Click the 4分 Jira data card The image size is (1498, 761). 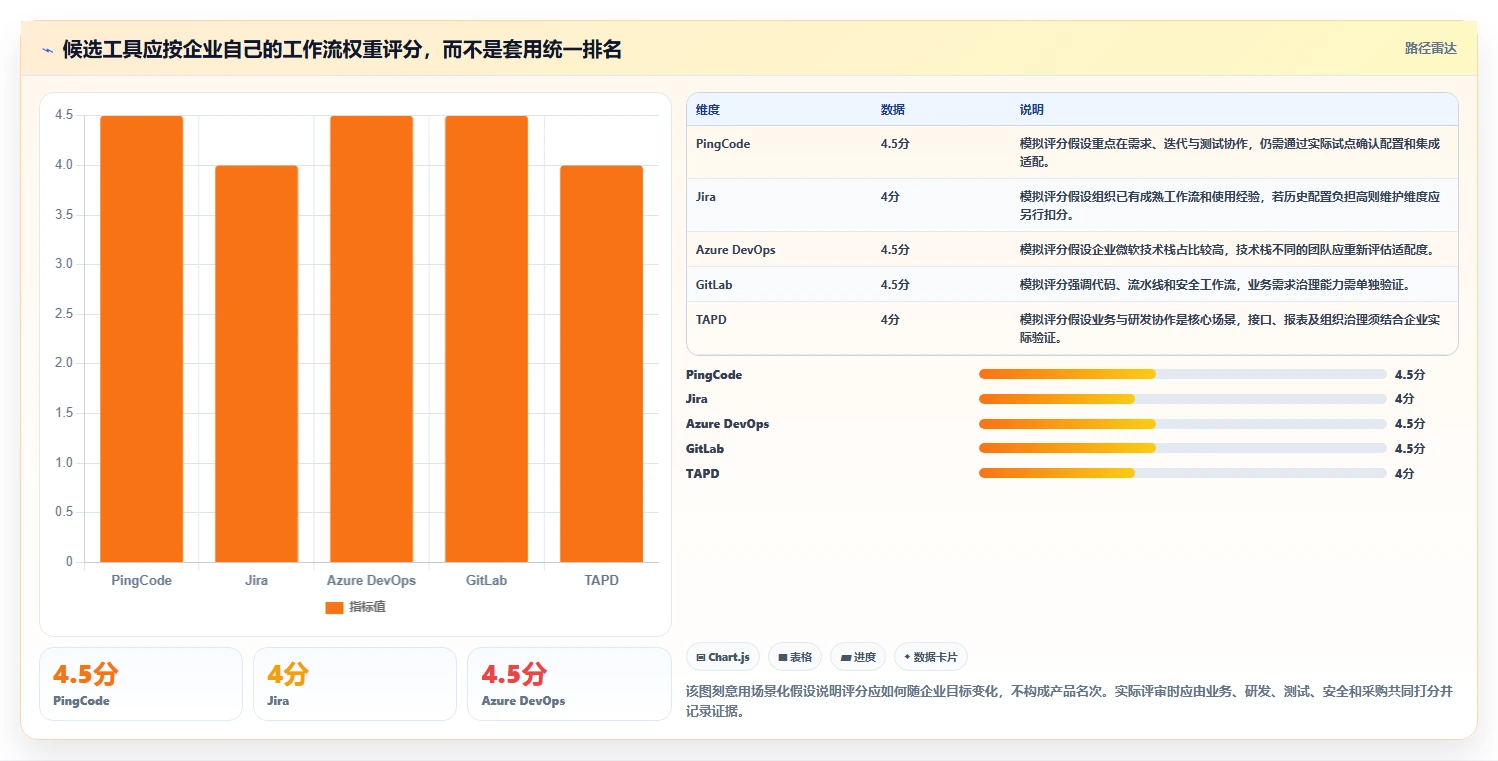pos(355,684)
